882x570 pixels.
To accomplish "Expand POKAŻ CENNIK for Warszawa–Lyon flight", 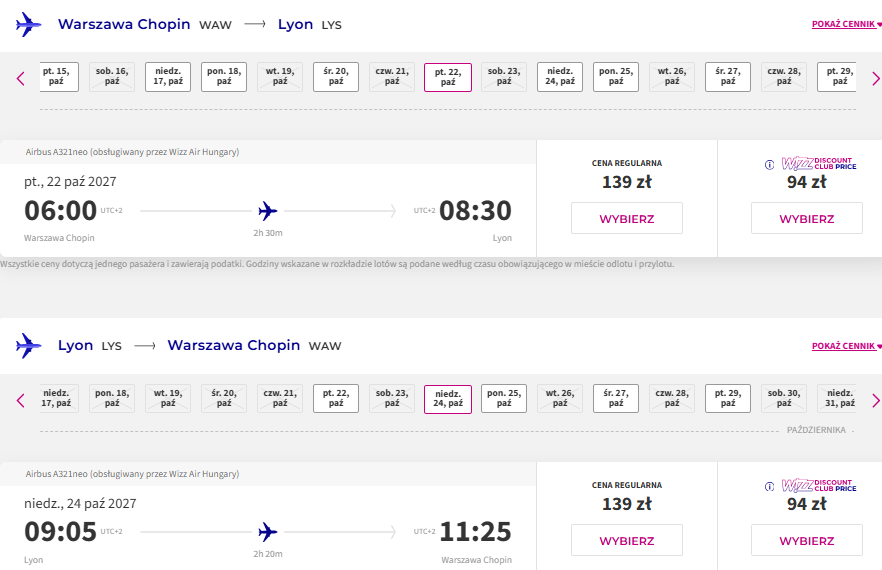I will (x=846, y=24).
